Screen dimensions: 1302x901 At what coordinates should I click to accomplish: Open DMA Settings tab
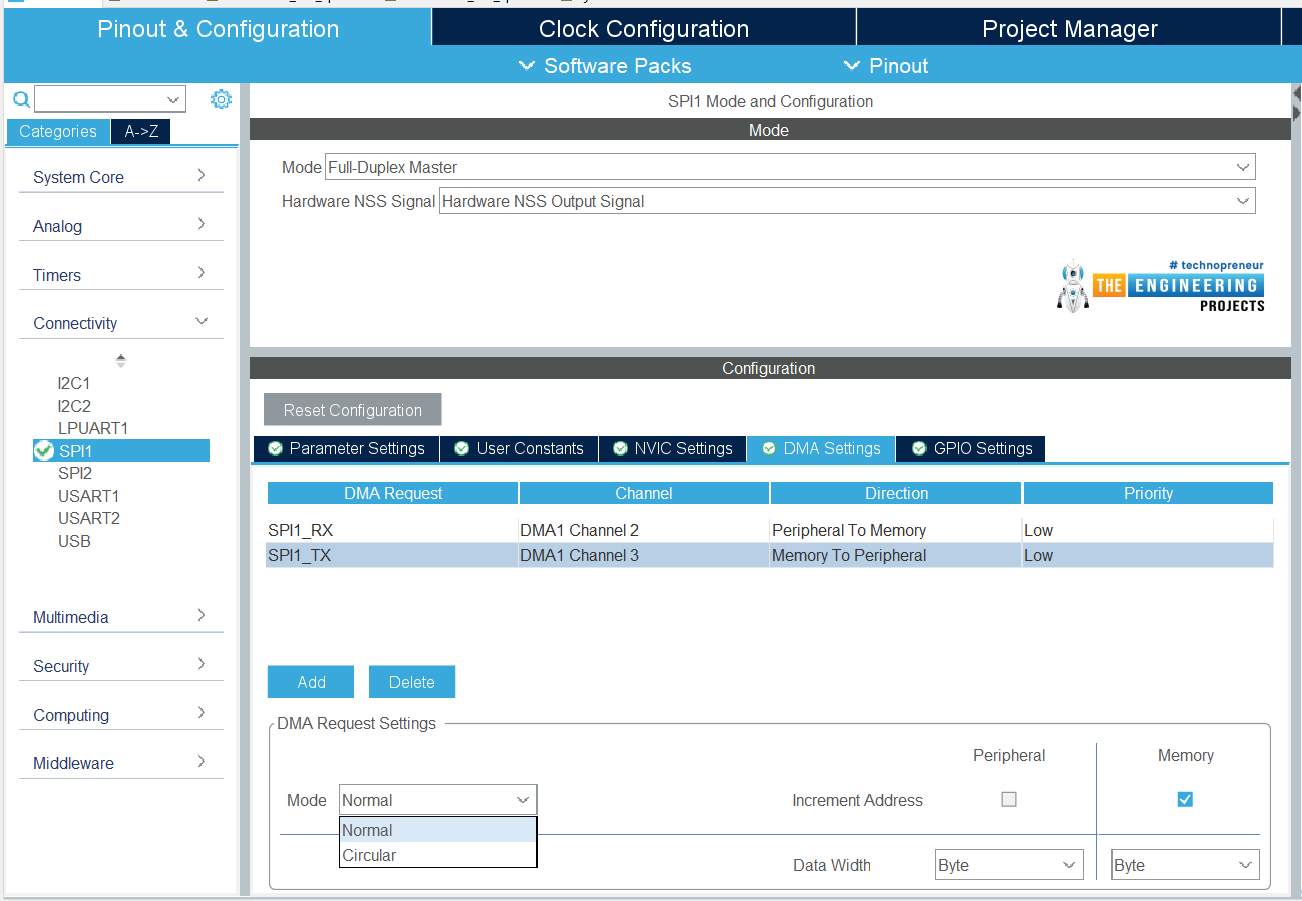[821, 449]
